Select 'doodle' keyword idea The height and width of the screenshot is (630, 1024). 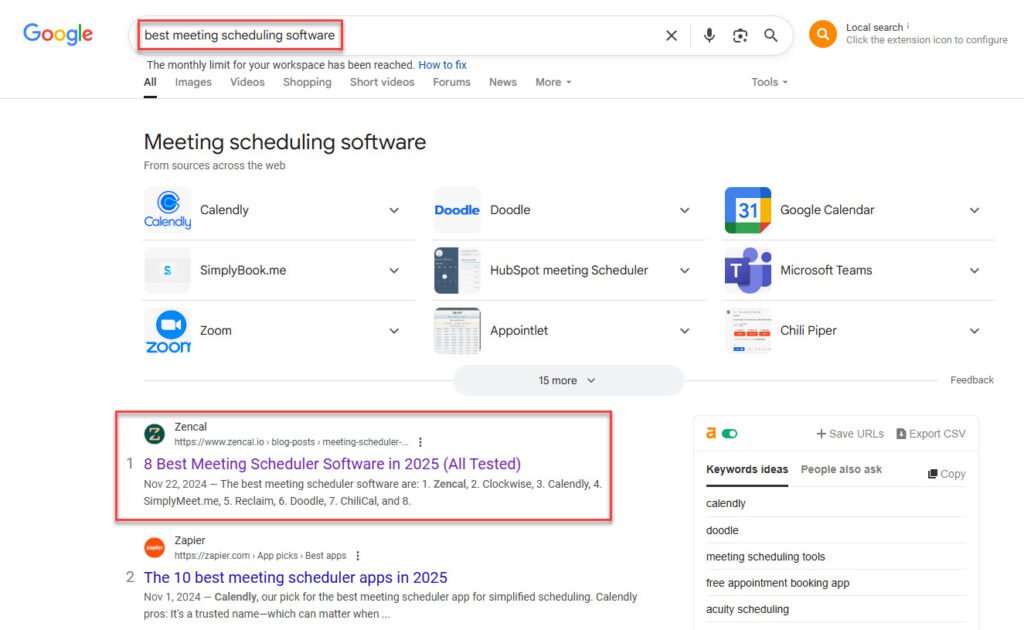(722, 531)
